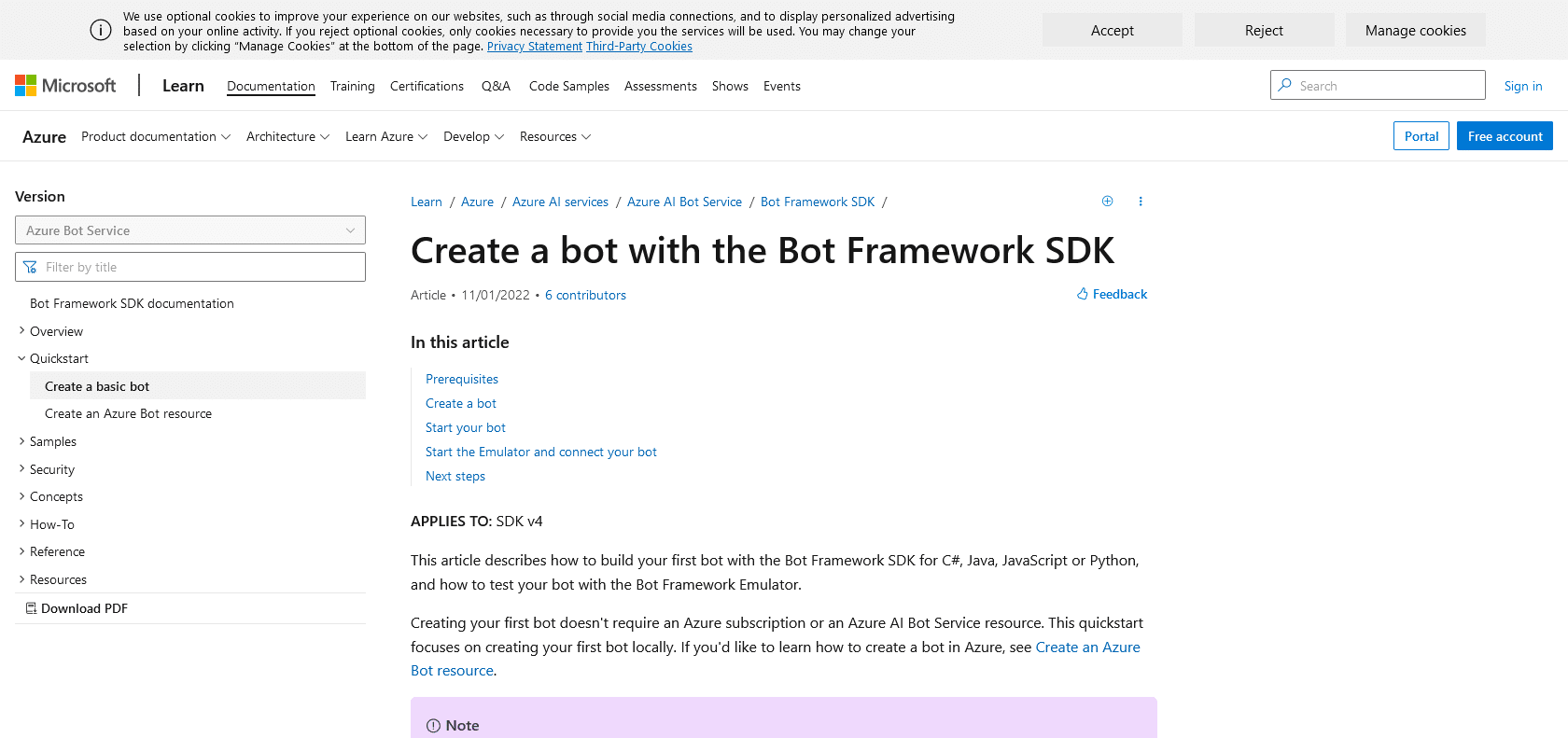Open the Code Samples tab

pyautogui.click(x=569, y=86)
